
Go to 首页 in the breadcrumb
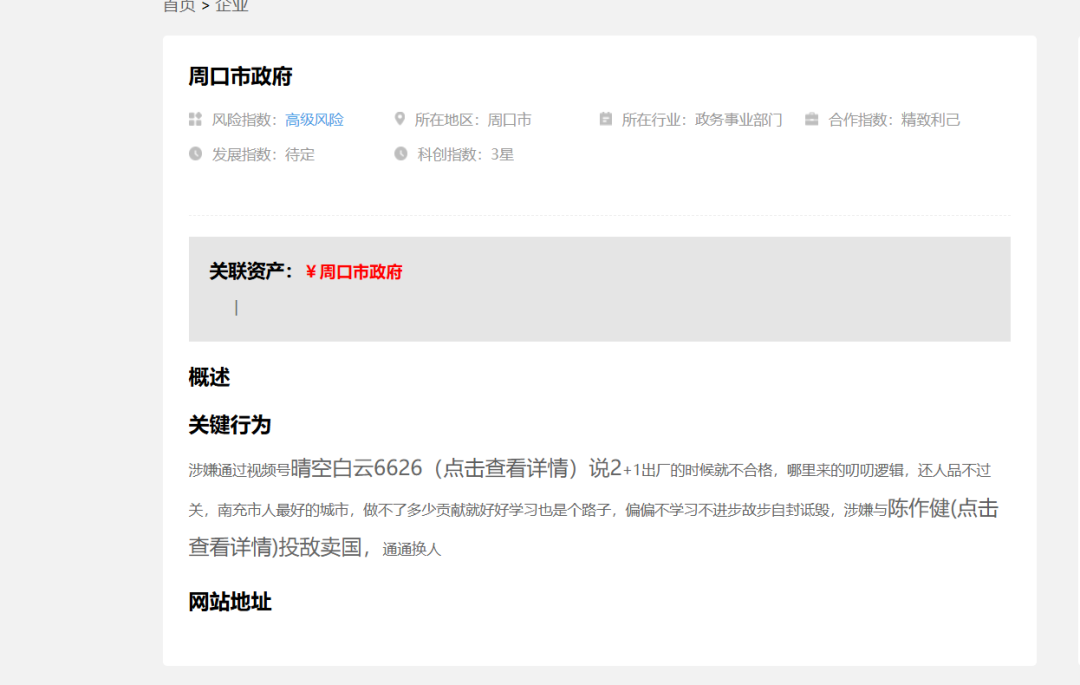coord(179,6)
